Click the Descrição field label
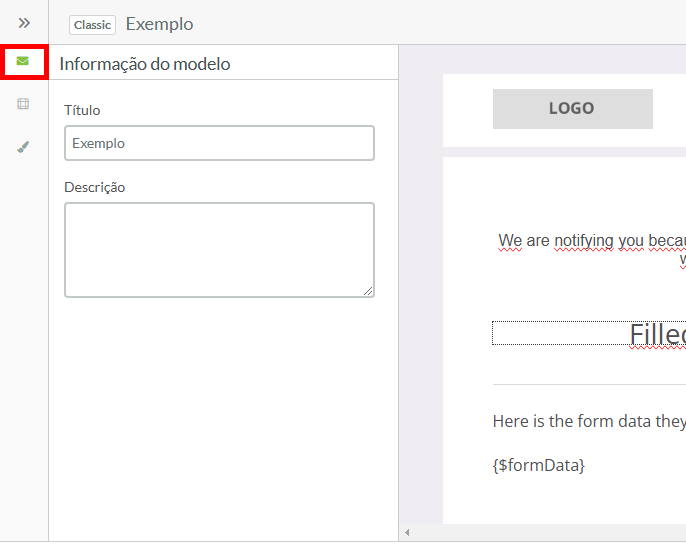The width and height of the screenshot is (686, 557). [x=94, y=187]
